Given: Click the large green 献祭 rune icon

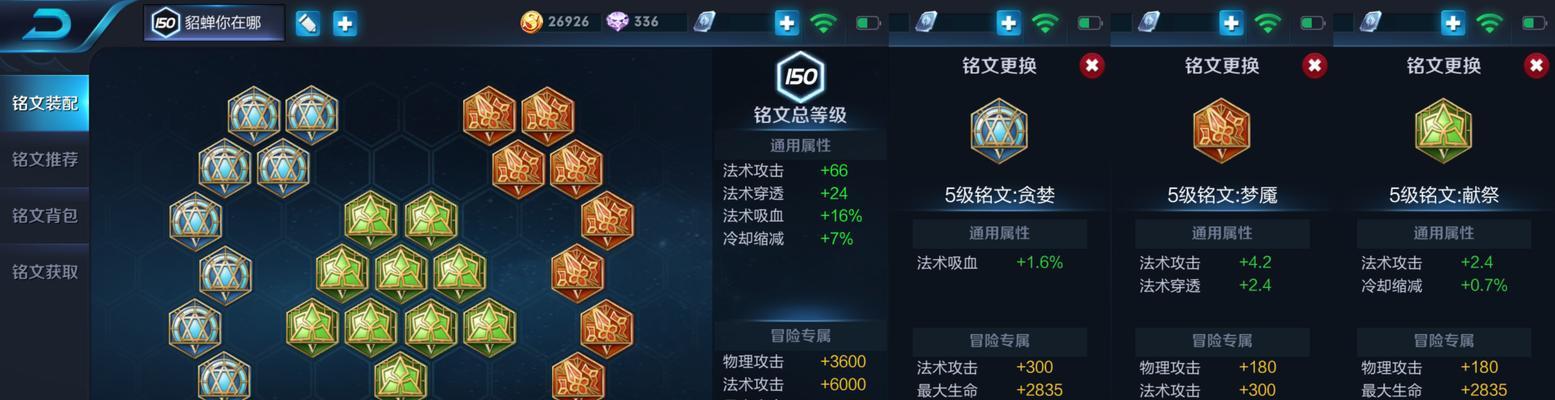Looking at the screenshot, I should (1443, 131).
